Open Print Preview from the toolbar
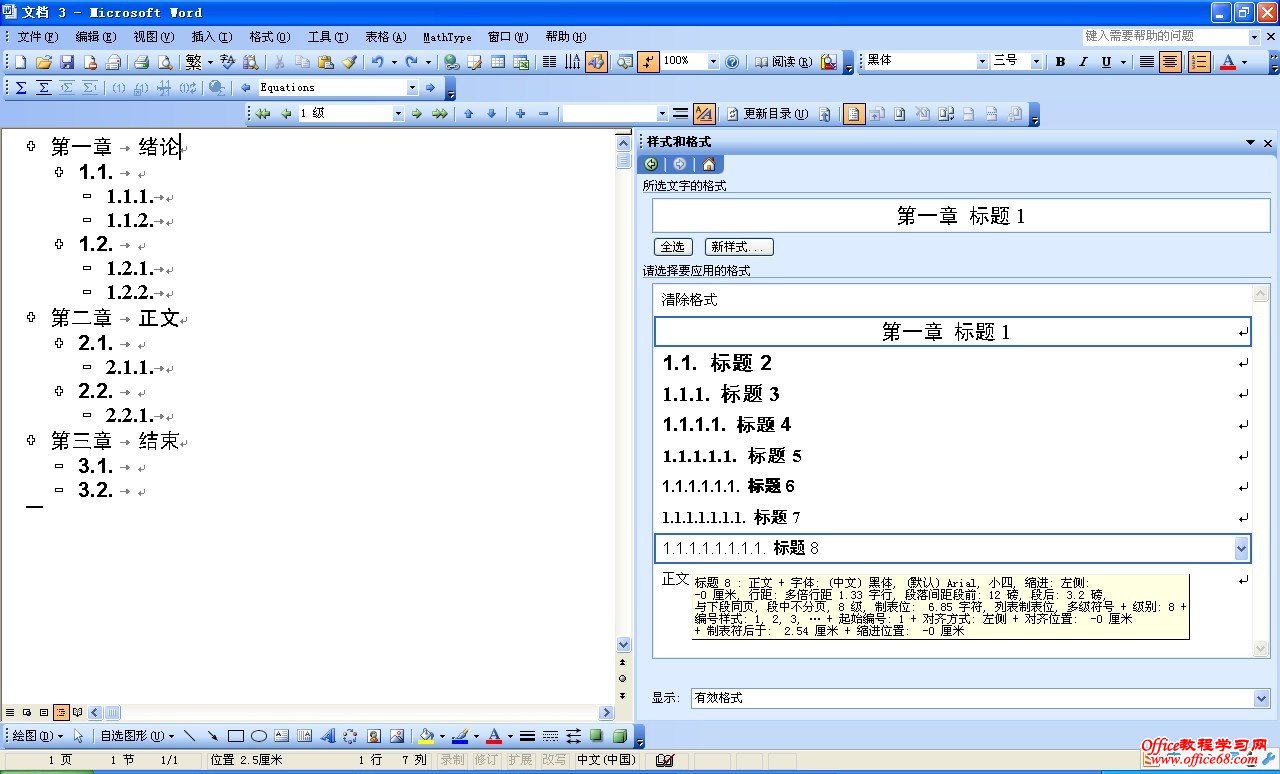1280x774 pixels. (x=164, y=62)
